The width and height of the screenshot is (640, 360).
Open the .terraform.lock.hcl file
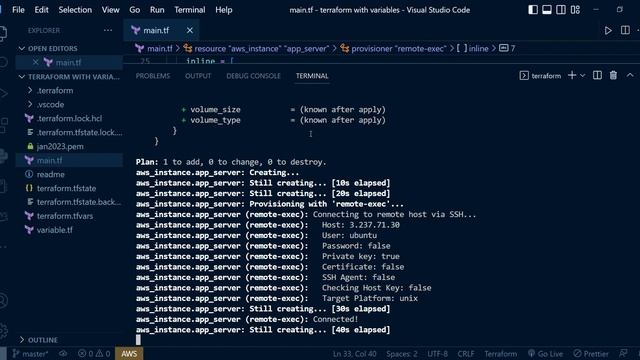tap(69, 118)
